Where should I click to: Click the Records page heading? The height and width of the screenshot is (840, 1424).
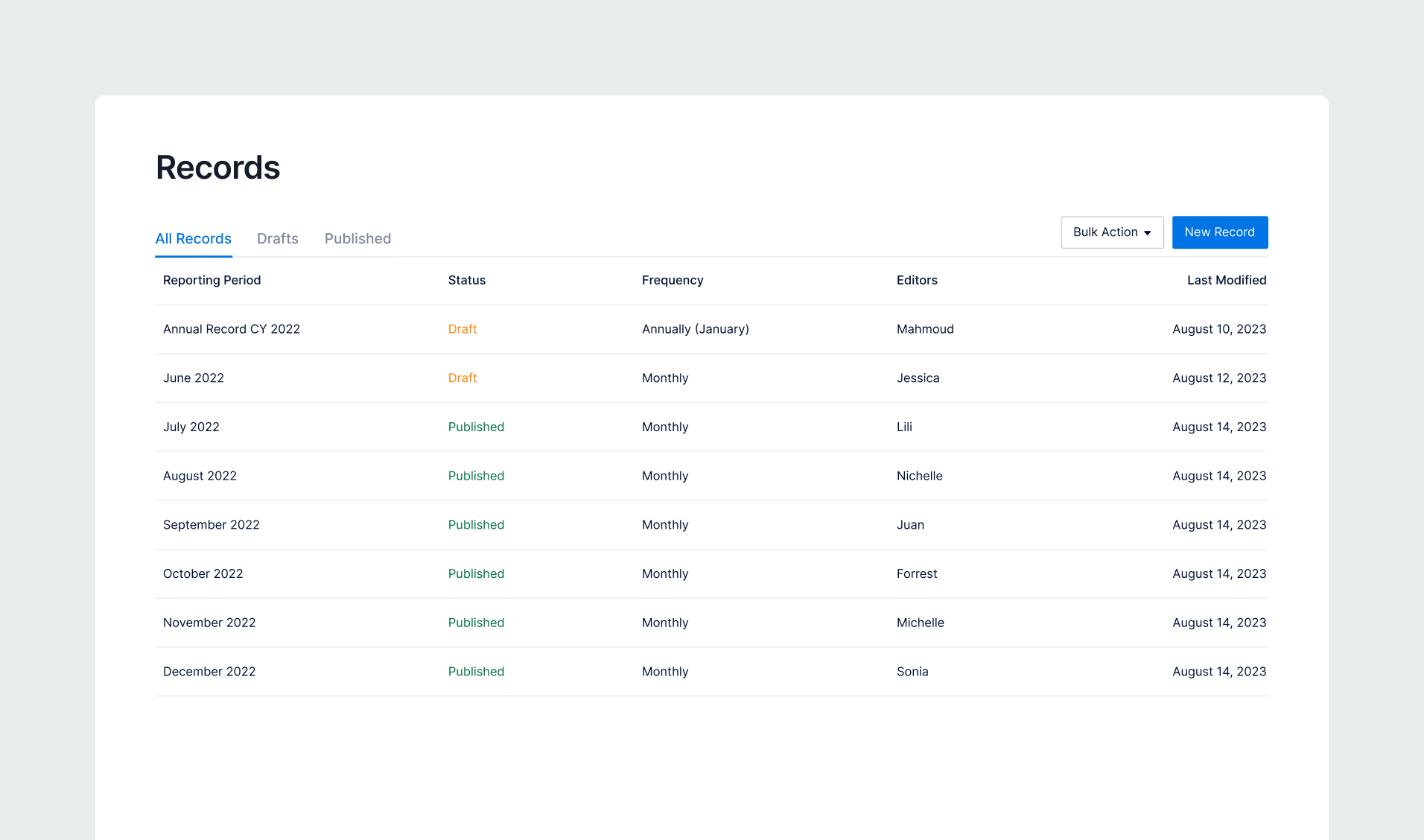217,167
